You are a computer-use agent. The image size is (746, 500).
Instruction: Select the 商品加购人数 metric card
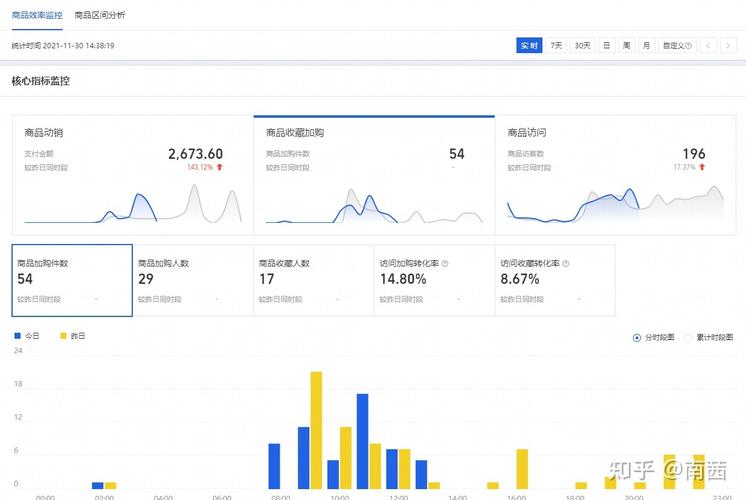pyautogui.click(x=193, y=280)
